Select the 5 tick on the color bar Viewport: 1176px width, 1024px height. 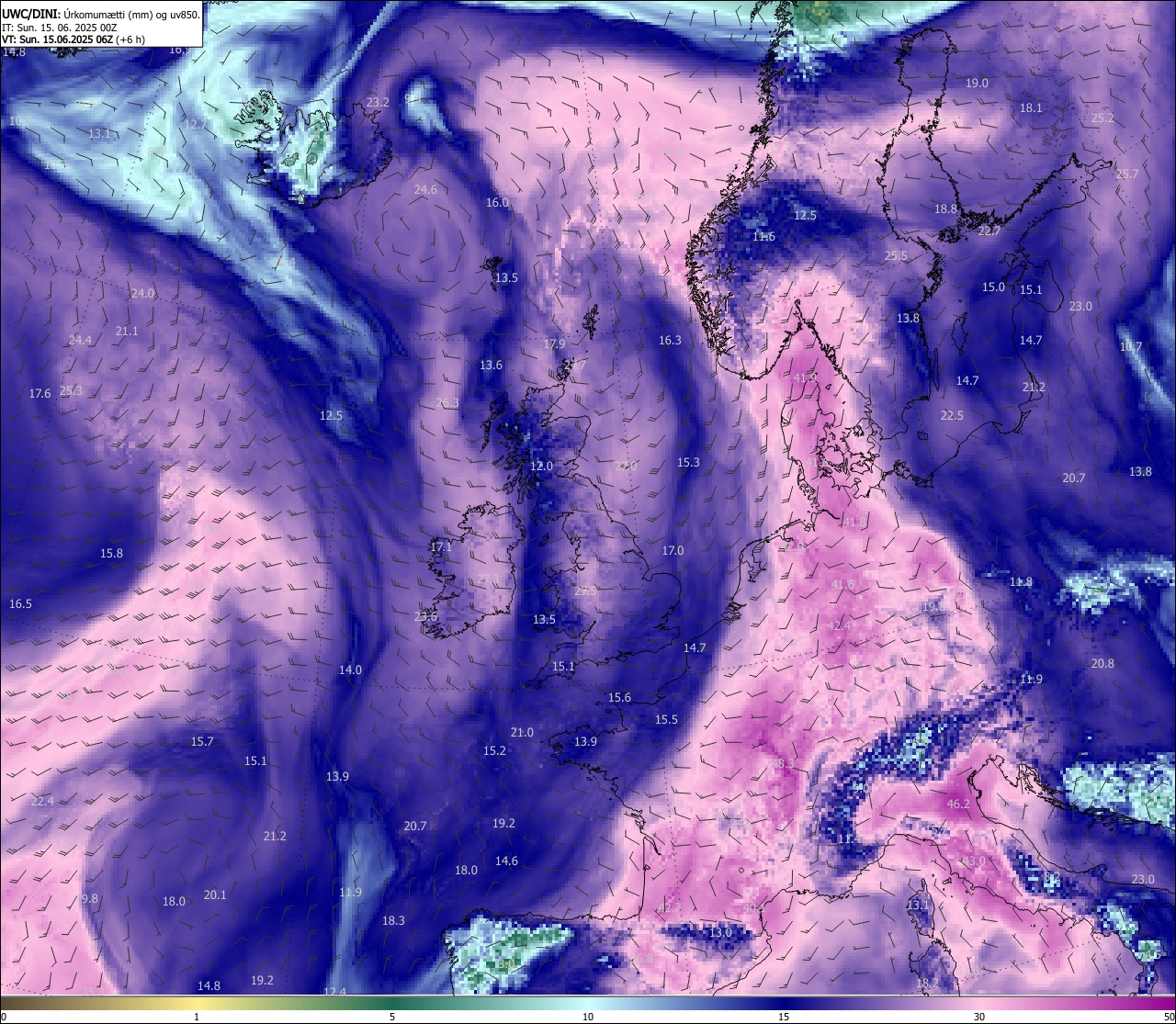[392, 1017]
